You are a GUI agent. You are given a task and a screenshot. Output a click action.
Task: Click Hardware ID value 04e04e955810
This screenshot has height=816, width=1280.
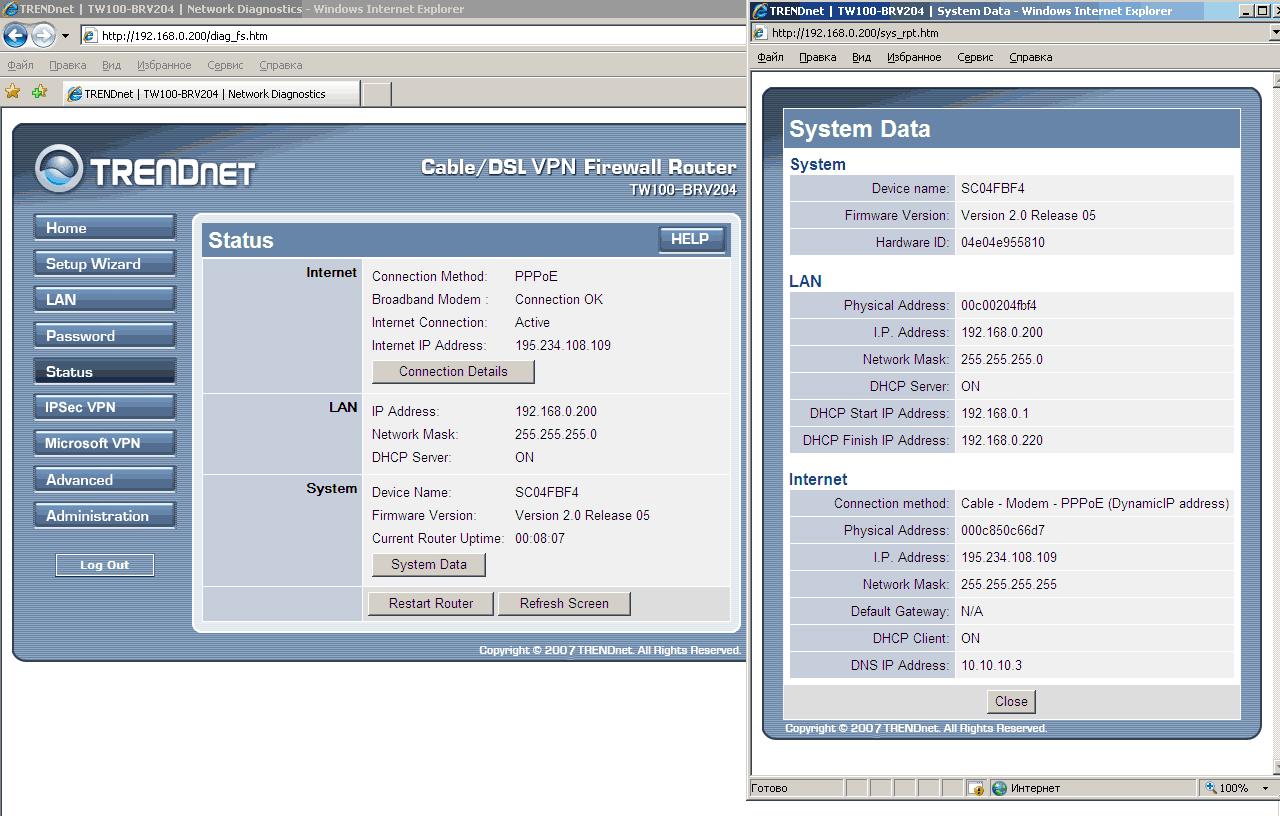click(1003, 243)
